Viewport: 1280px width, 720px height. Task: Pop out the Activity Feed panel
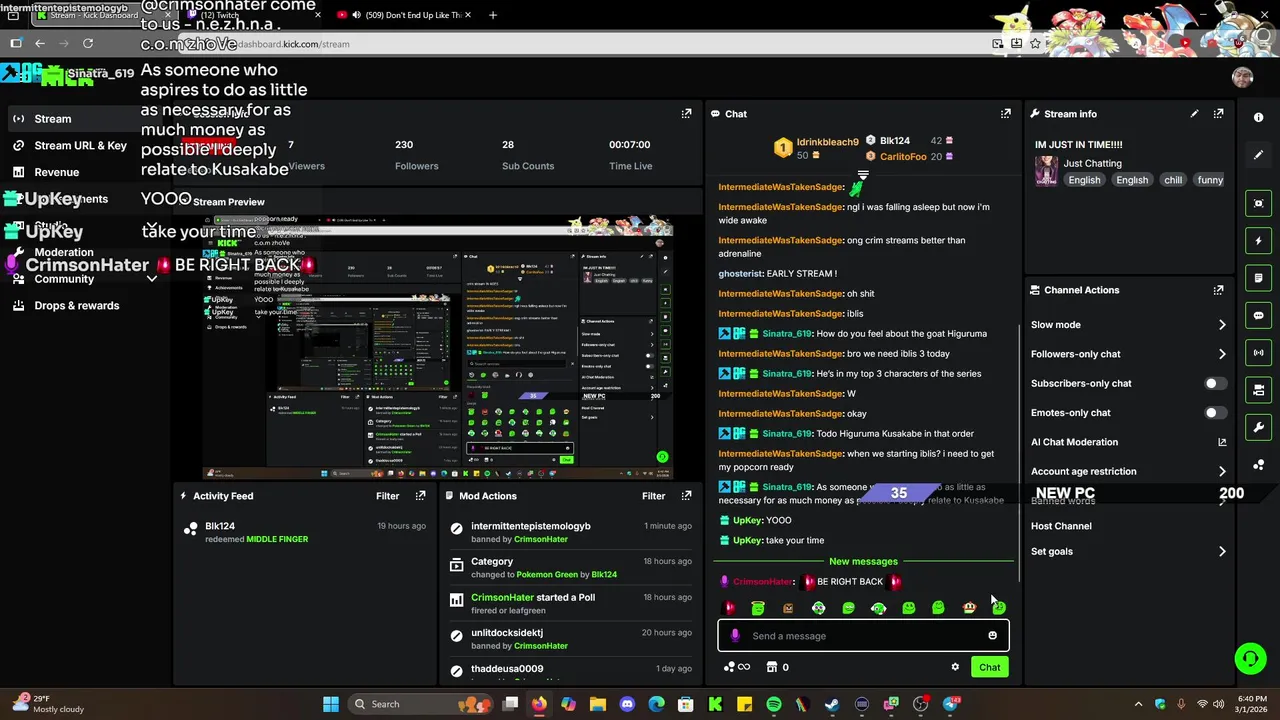coord(420,496)
